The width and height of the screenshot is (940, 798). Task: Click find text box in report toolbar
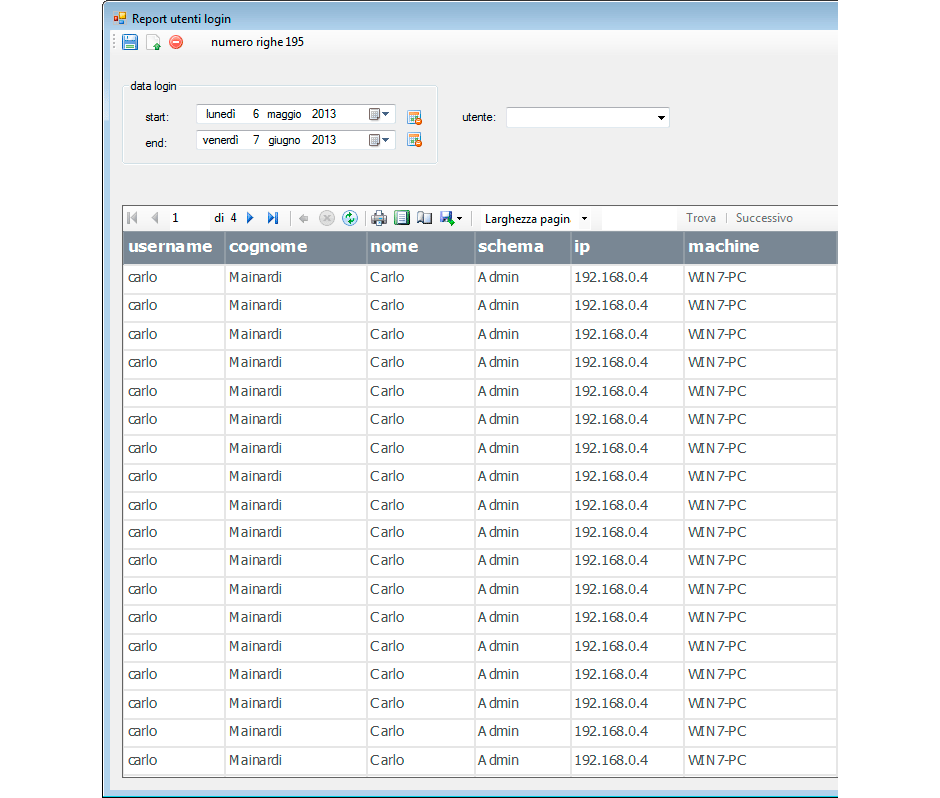click(639, 219)
